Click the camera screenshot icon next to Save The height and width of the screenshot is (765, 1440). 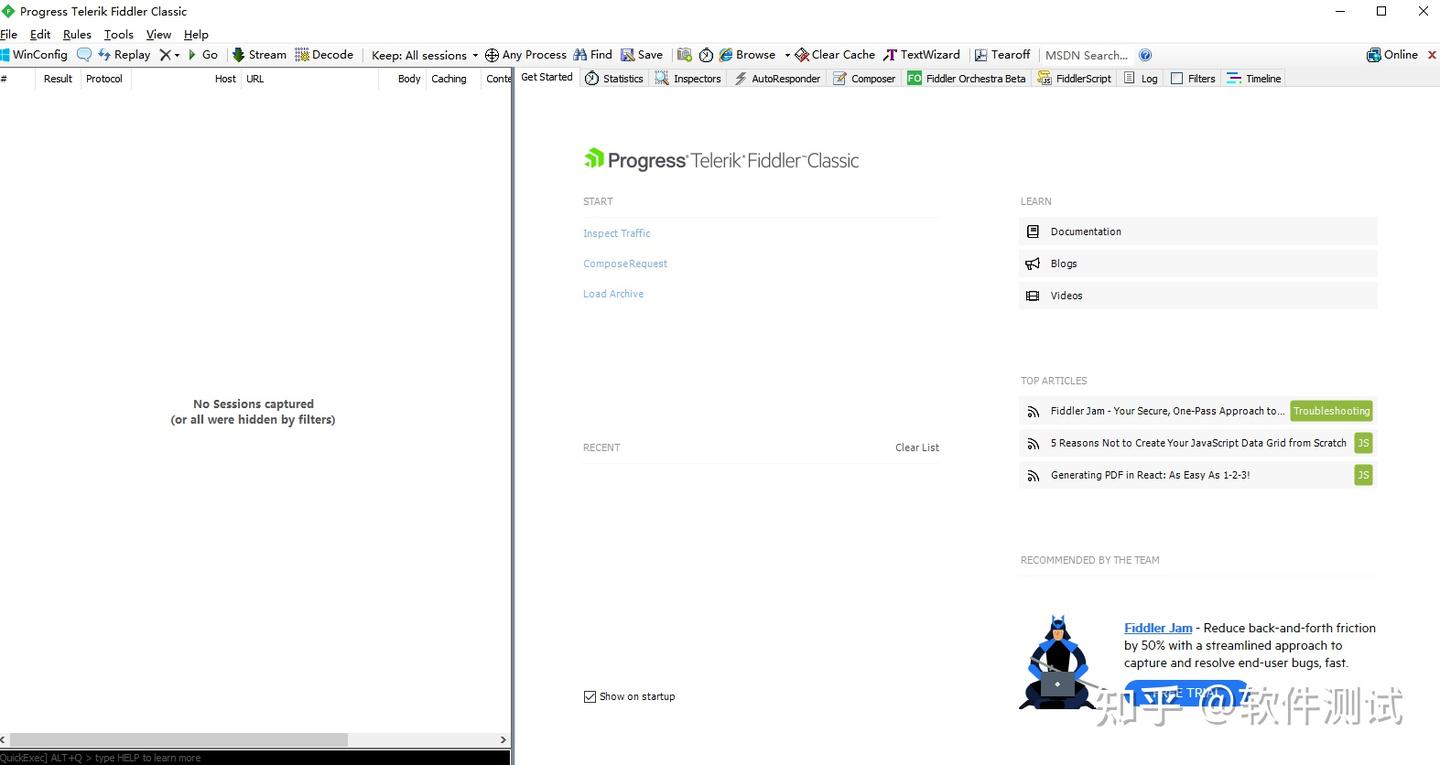click(x=684, y=55)
